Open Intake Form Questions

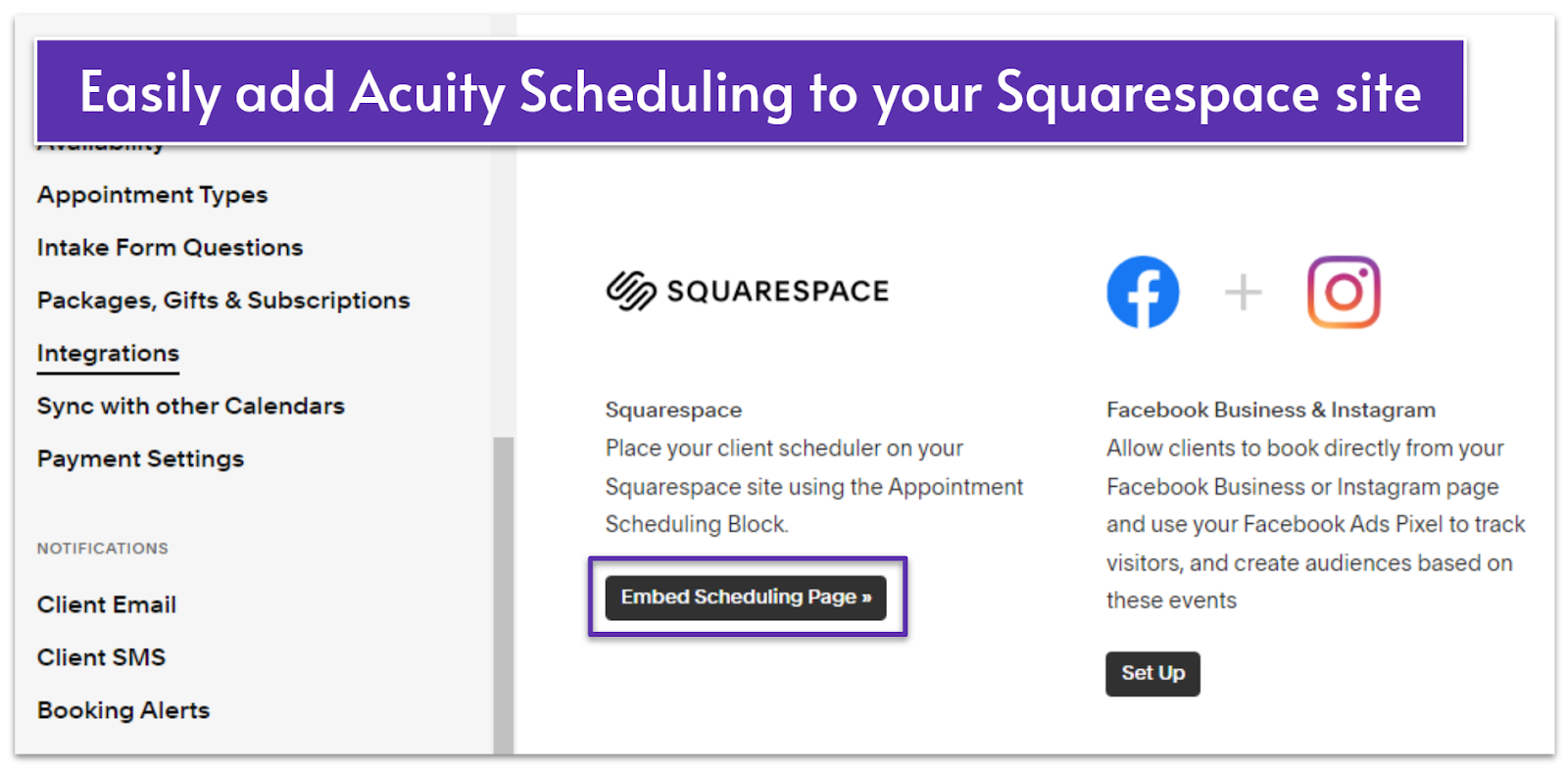[x=170, y=248]
